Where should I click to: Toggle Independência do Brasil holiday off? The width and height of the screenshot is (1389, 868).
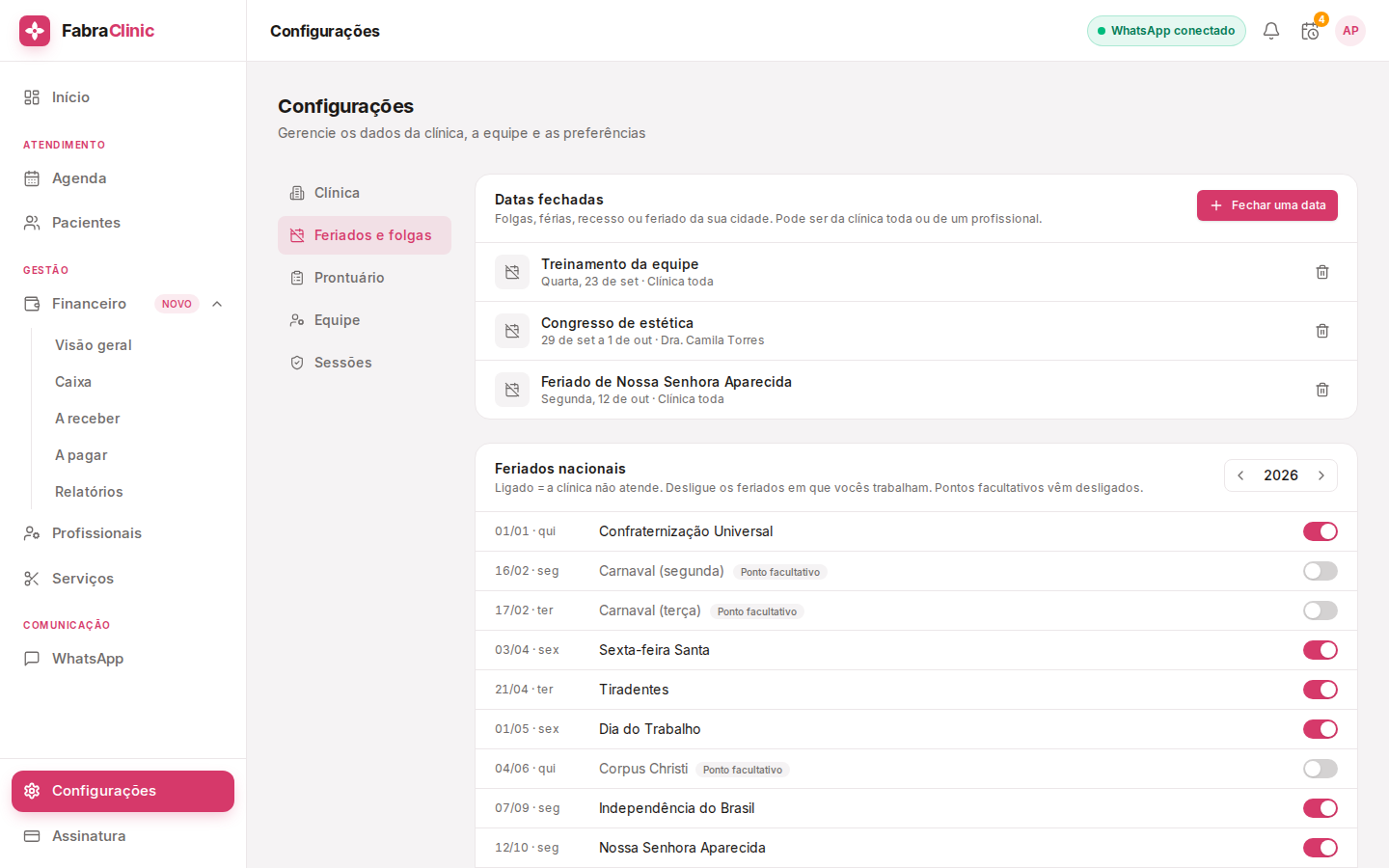1321,808
